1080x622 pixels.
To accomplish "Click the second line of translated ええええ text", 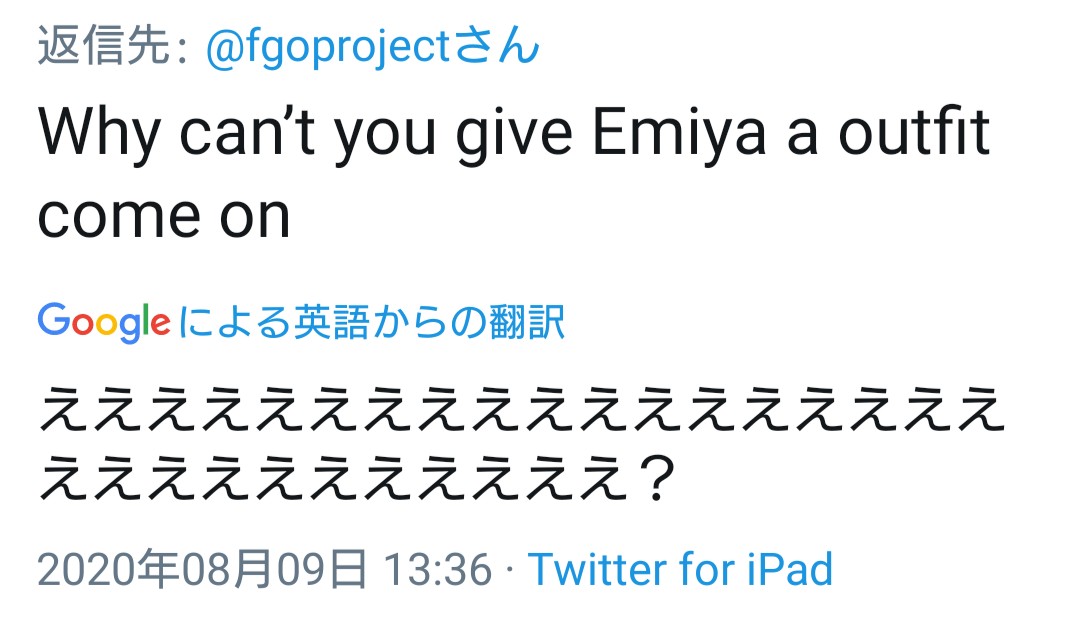I will (x=330, y=483).
